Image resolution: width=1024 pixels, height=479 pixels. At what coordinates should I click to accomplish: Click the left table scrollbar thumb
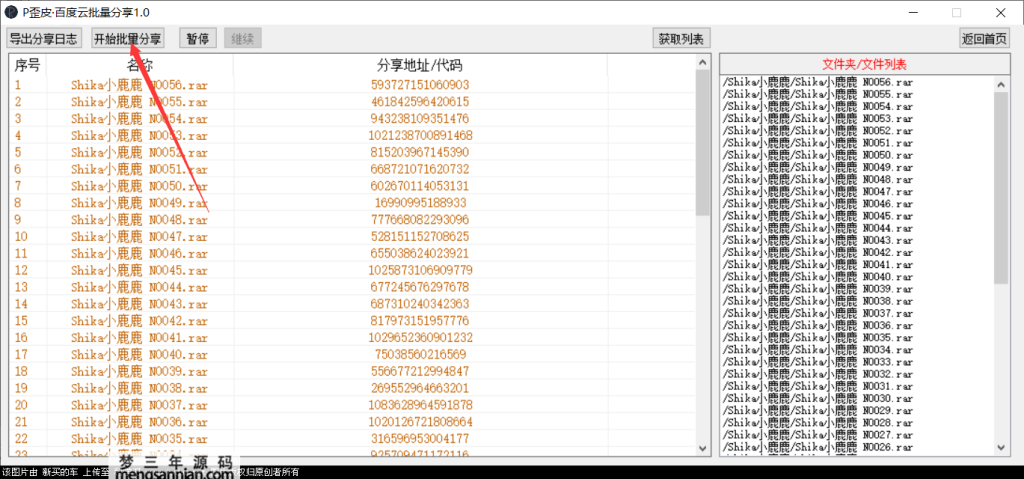pos(703,142)
